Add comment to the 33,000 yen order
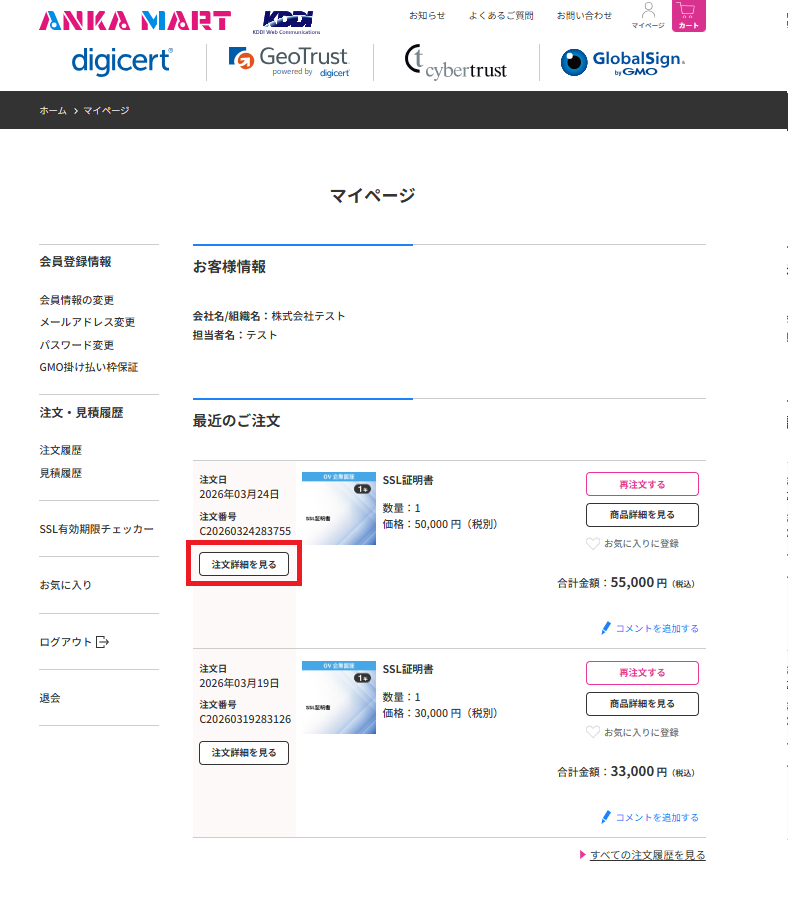The width and height of the screenshot is (788, 907). pyautogui.click(x=650, y=817)
